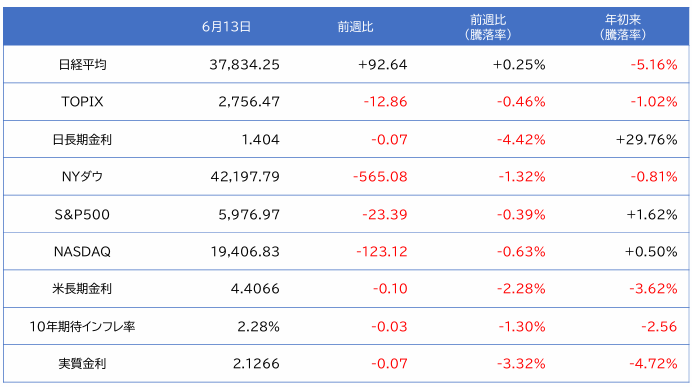
Task: Click the +29.76% year-to-date cell
Action: click(x=647, y=139)
